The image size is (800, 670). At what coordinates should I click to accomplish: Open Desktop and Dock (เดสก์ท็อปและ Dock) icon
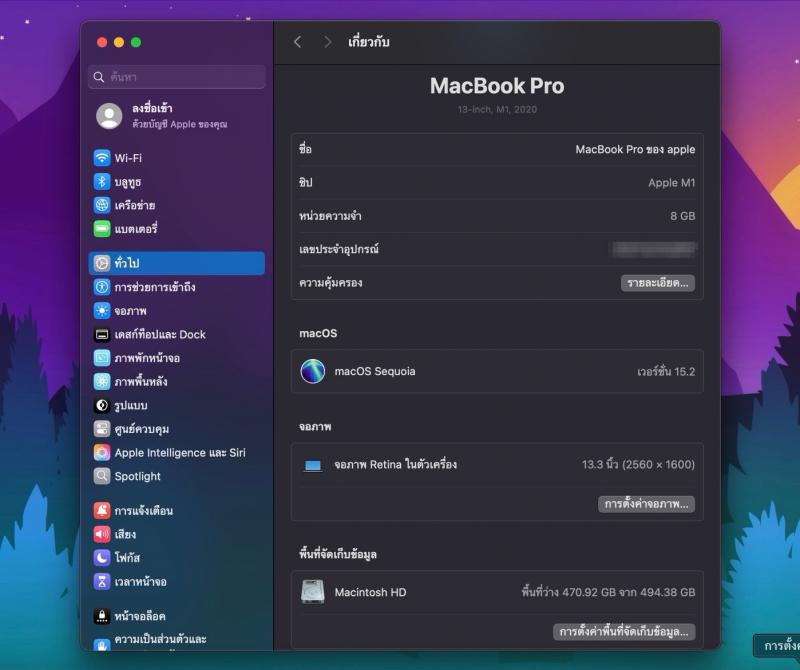click(102, 334)
